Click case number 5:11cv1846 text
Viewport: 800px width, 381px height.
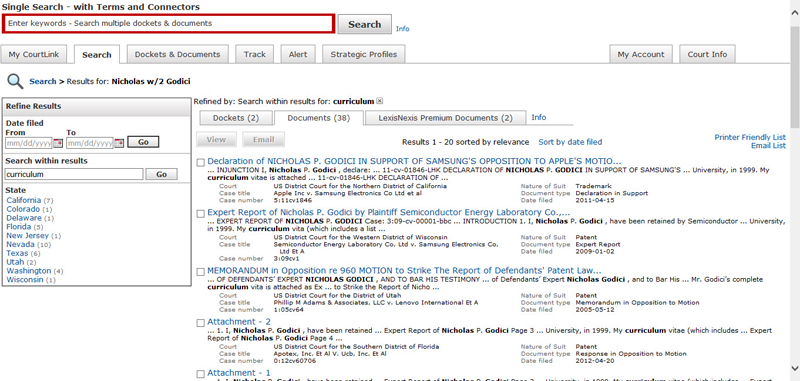coord(292,200)
